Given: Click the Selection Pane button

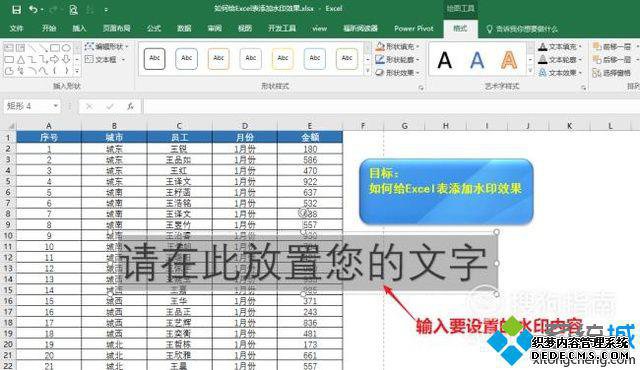Looking at the screenshot, I should pos(612,73).
